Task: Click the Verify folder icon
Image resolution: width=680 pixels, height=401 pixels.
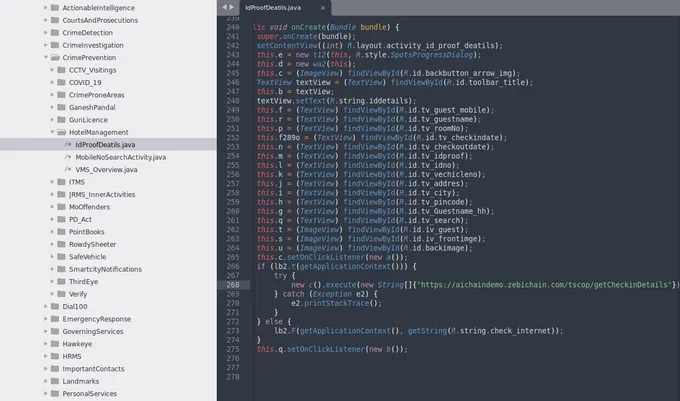Action: (x=62, y=294)
